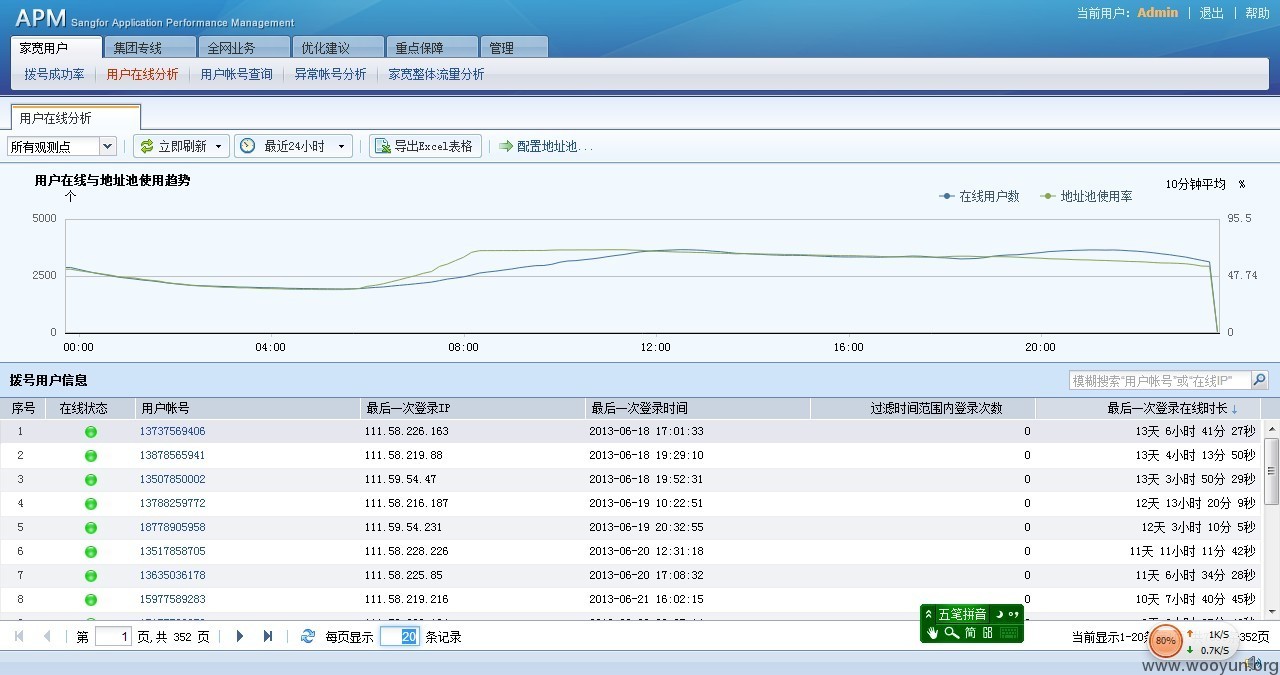Go to previous page icon
This screenshot has height=675, width=1280.
[x=46, y=636]
